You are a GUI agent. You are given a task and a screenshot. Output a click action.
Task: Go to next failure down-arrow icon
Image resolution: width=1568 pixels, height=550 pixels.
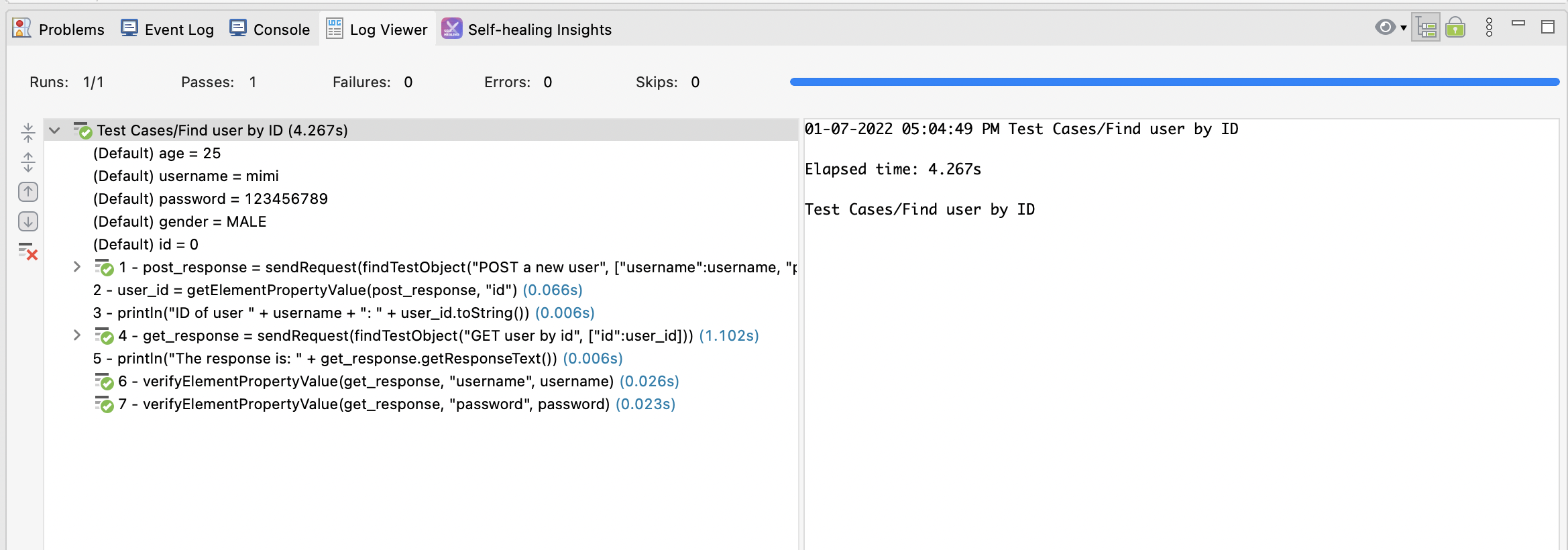pyautogui.click(x=28, y=221)
